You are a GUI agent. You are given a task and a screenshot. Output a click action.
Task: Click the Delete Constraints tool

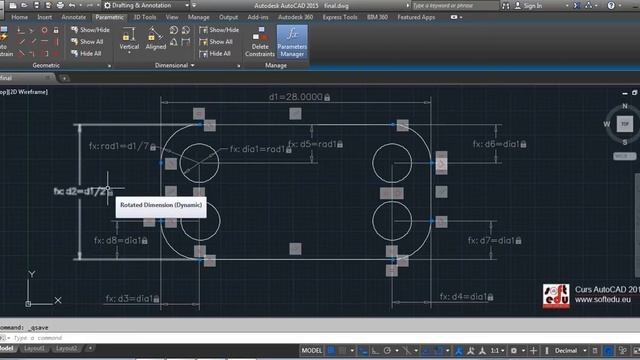coord(260,42)
